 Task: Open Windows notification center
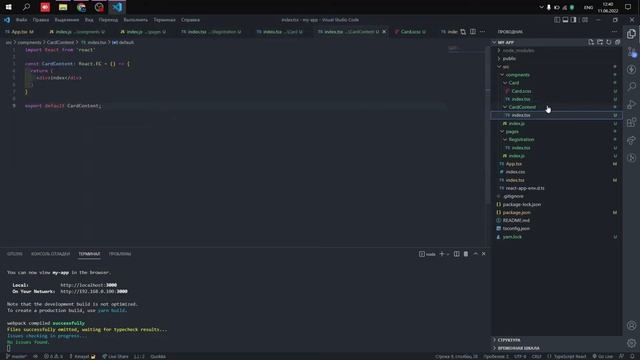coord(628,7)
